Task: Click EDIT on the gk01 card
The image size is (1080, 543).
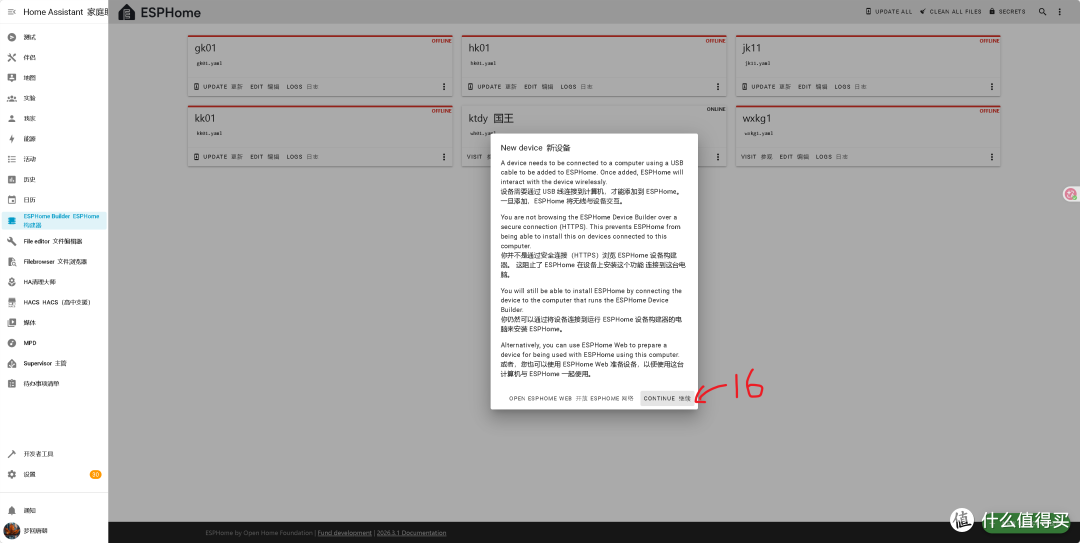Action: tap(264, 87)
